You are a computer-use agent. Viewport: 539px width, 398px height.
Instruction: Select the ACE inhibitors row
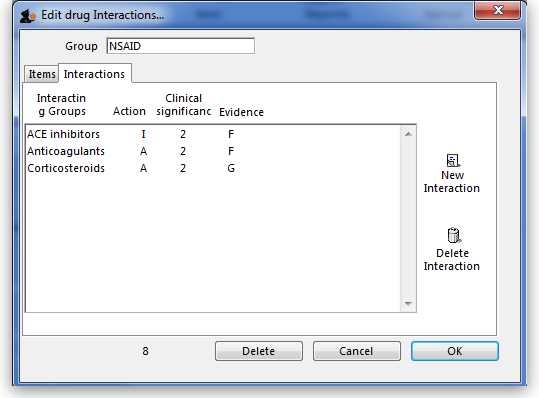(x=213, y=134)
